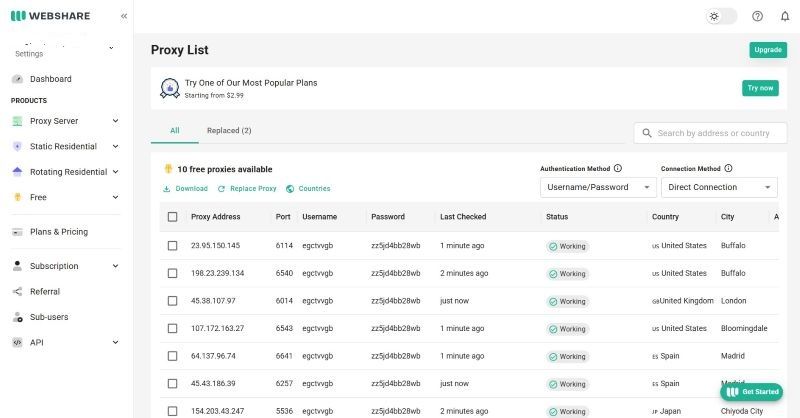The width and height of the screenshot is (800, 418).
Task: Click the Countries link
Action: (x=314, y=189)
